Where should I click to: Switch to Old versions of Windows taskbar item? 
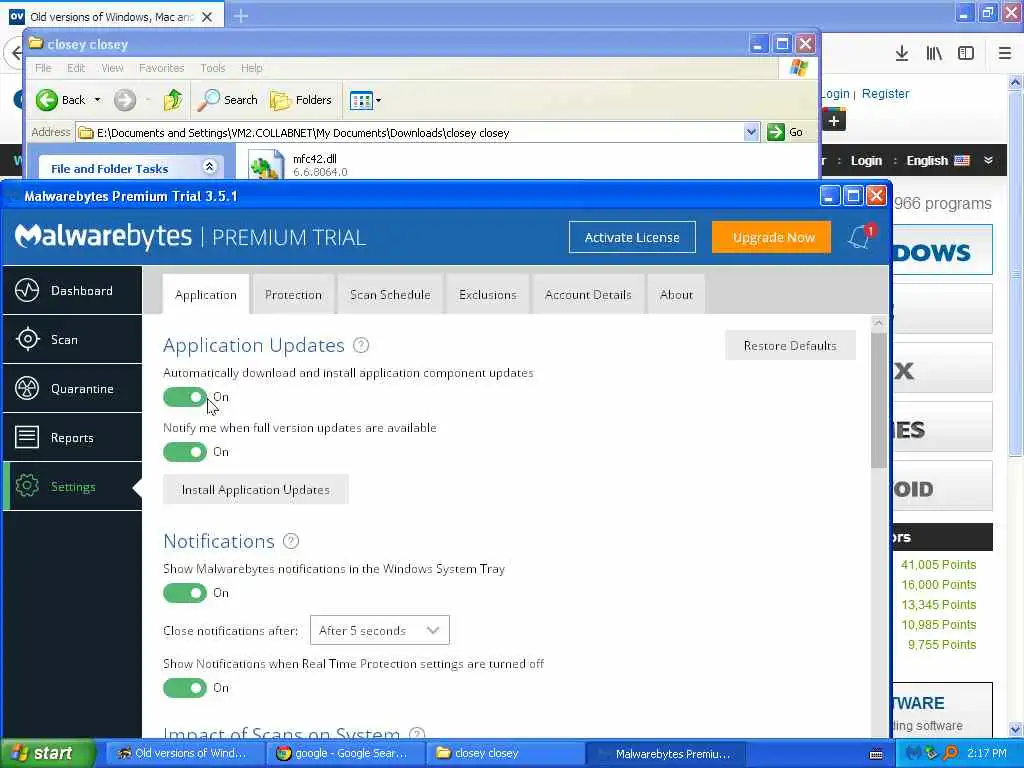(x=184, y=753)
